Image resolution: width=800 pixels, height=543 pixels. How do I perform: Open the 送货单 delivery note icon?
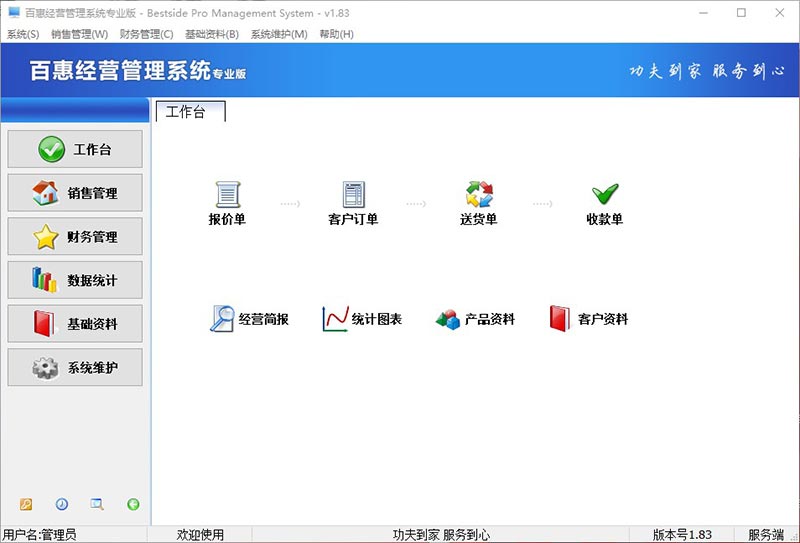pos(479,194)
